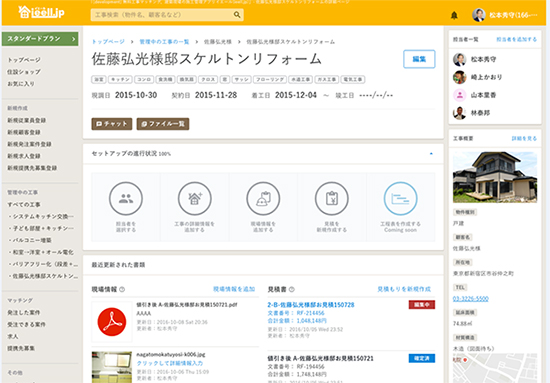The image size is (550, 383).
Task: Open 求人 in the sidebar
Action: coord(13,336)
